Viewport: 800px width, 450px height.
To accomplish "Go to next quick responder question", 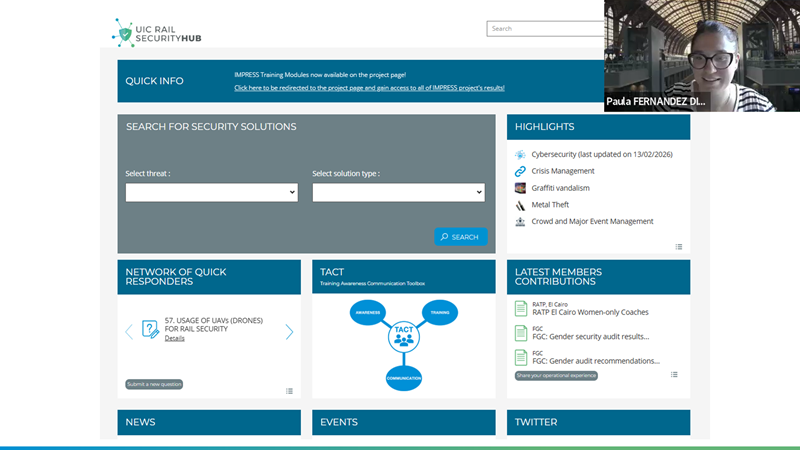I will pyautogui.click(x=289, y=332).
